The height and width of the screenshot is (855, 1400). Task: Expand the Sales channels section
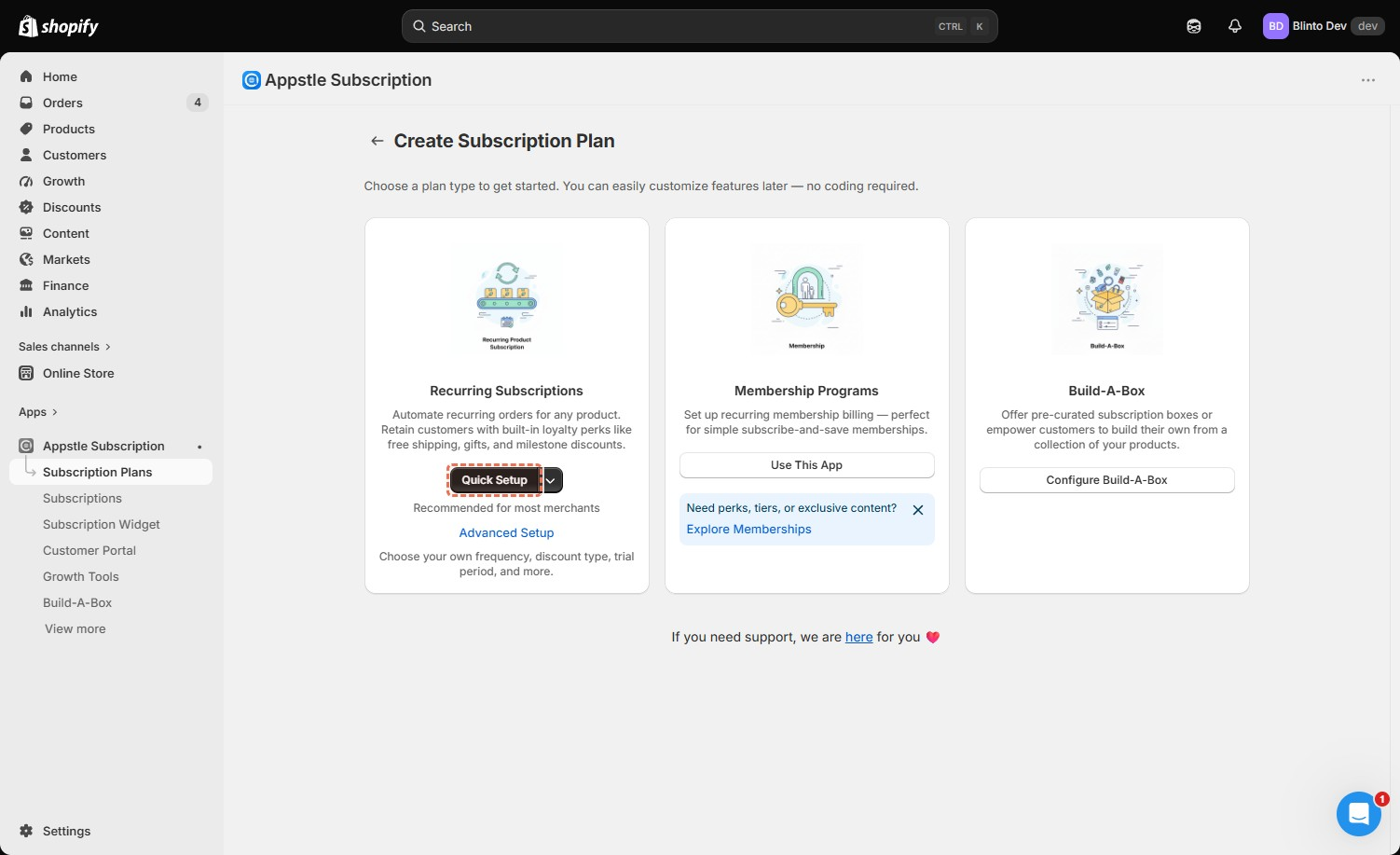click(65, 347)
